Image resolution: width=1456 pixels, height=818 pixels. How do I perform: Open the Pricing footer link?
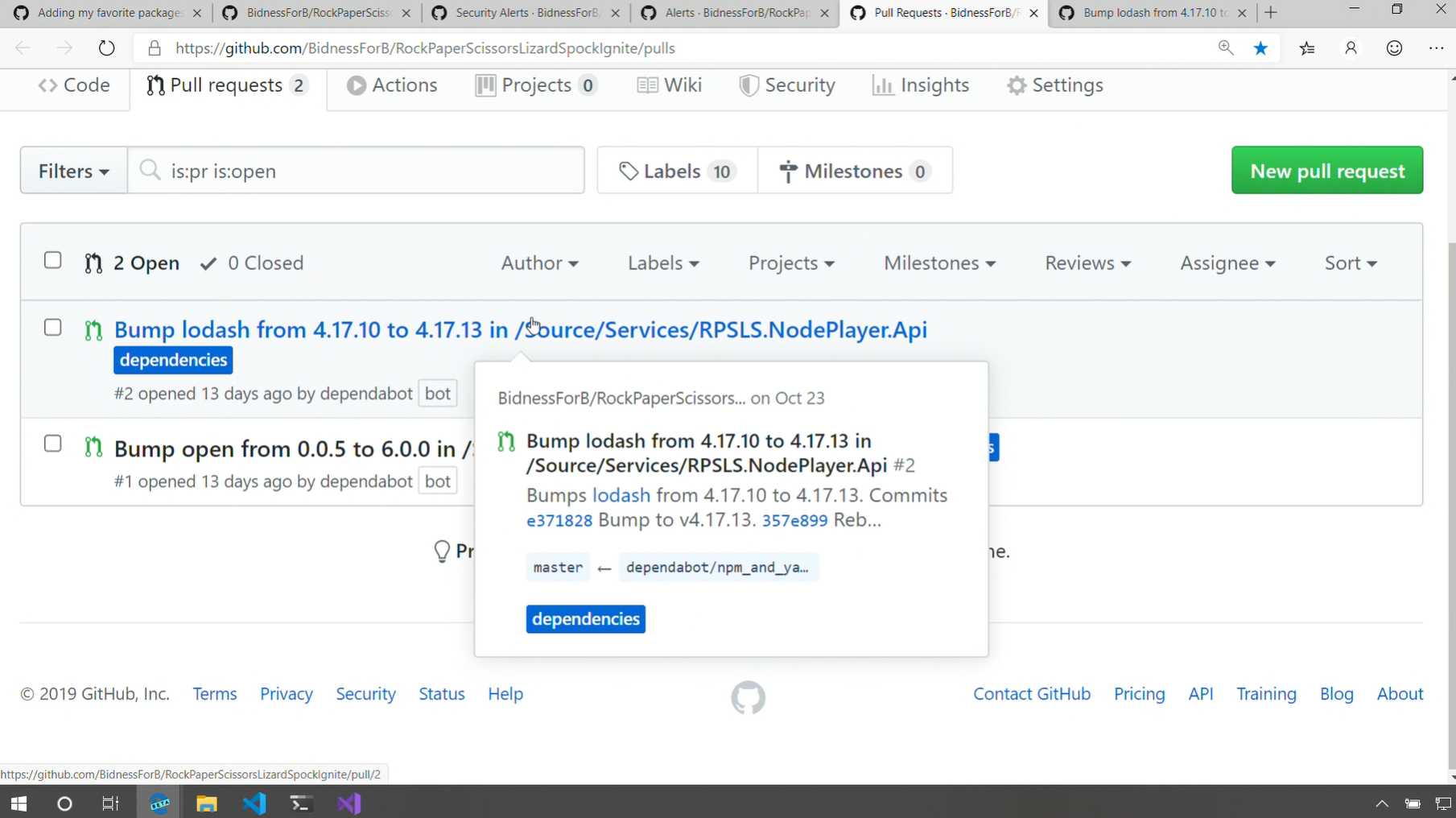1140,694
